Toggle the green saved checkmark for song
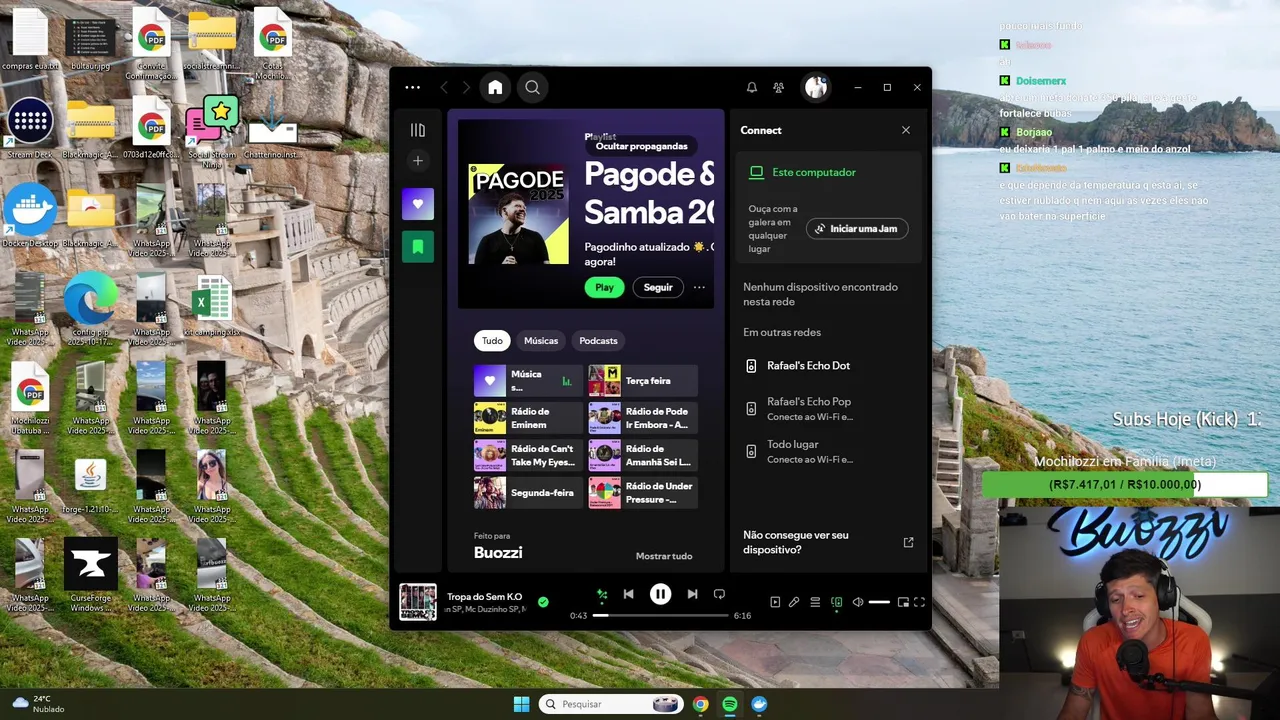This screenshot has width=1280, height=720. [543, 602]
